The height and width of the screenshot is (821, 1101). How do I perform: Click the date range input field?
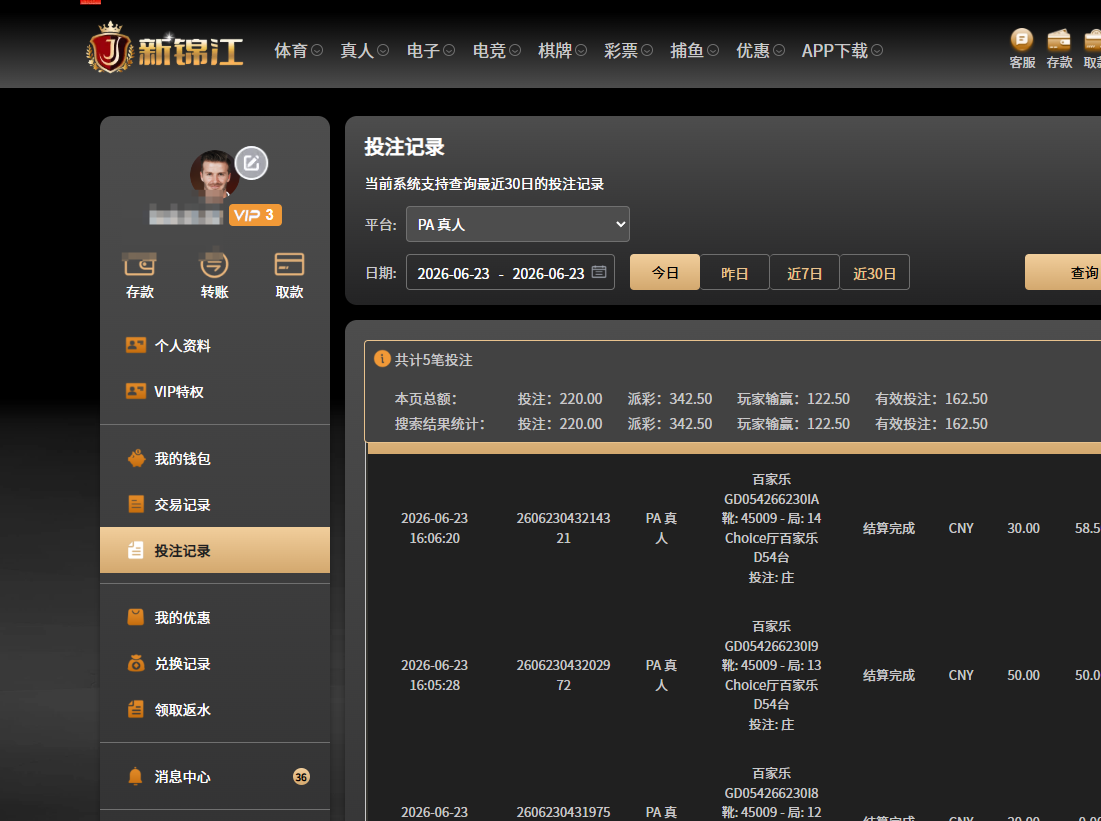(x=510, y=272)
